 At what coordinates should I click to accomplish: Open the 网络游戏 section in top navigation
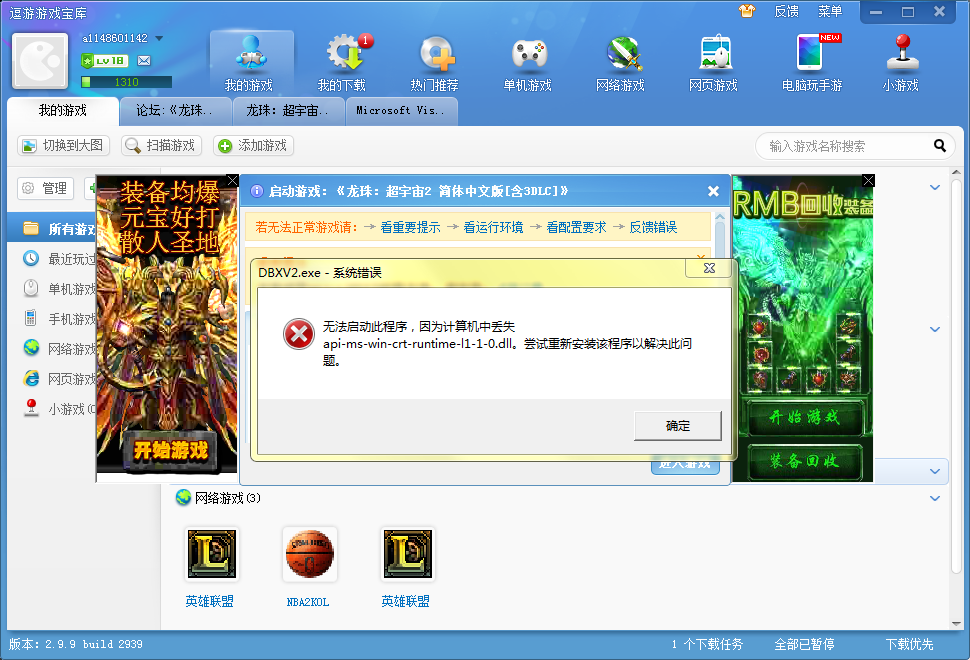(x=620, y=63)
